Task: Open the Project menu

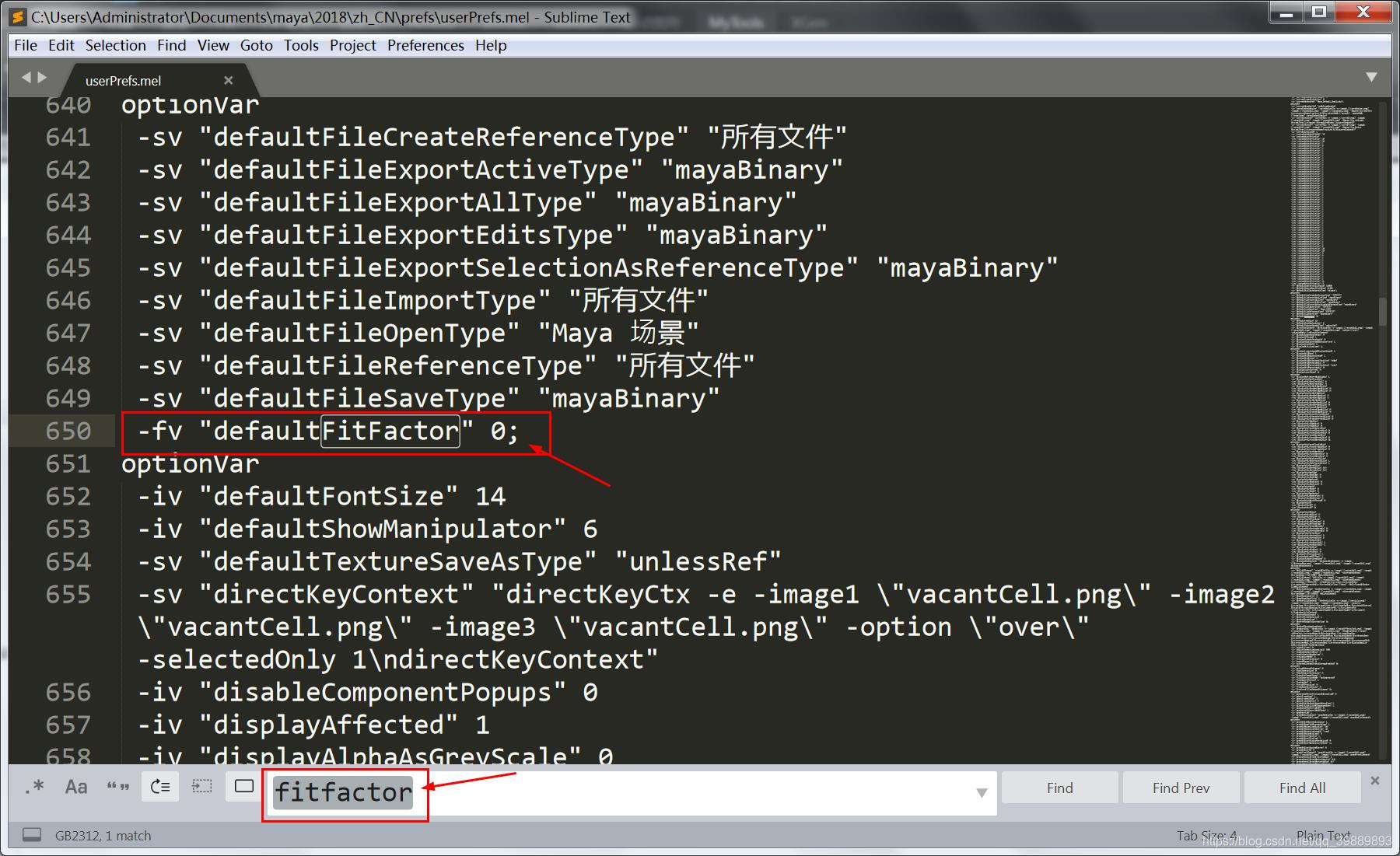Action: [352, 45]
